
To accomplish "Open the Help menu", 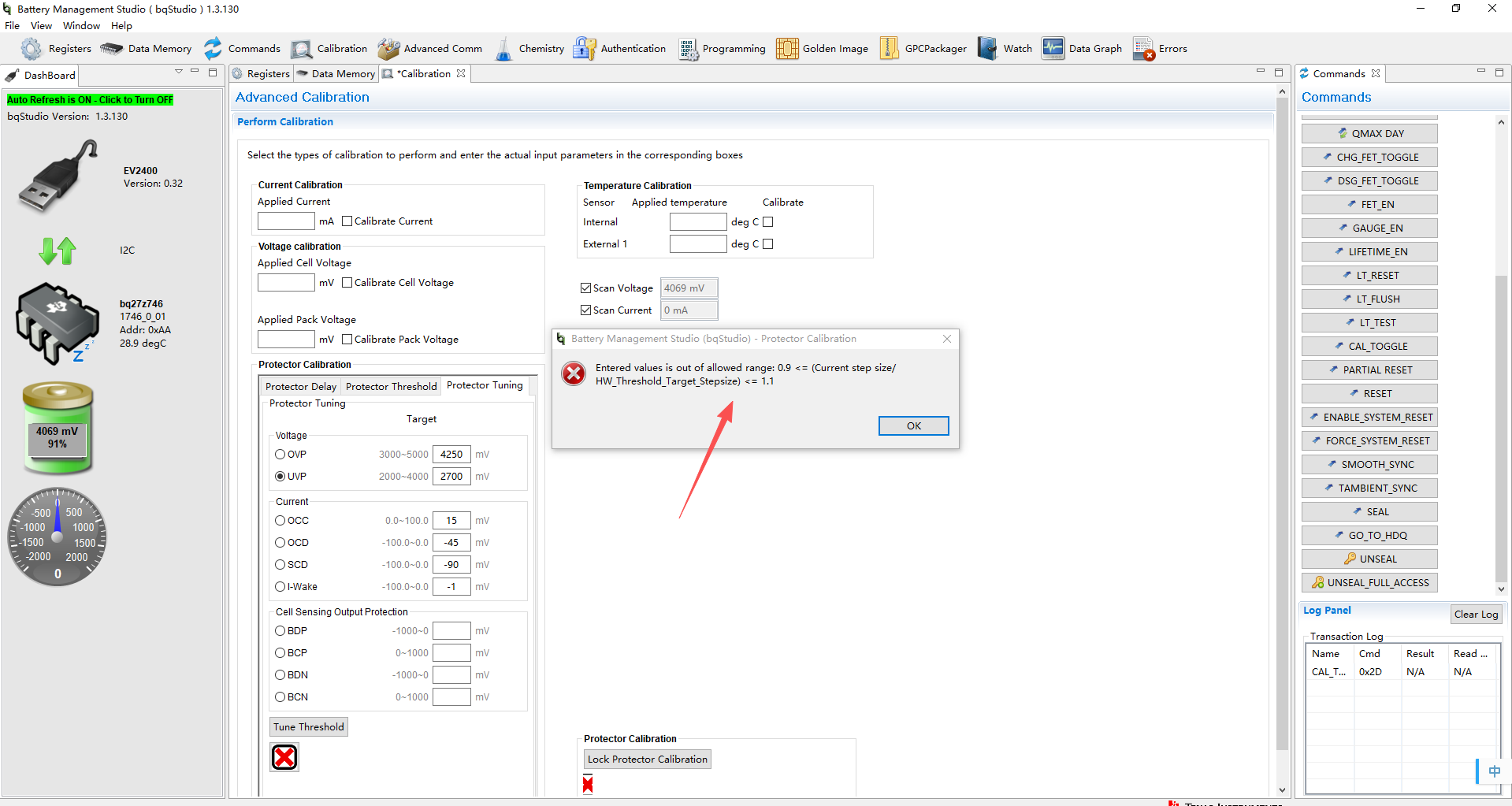I will pyautogui.click(x=122, y=26).
